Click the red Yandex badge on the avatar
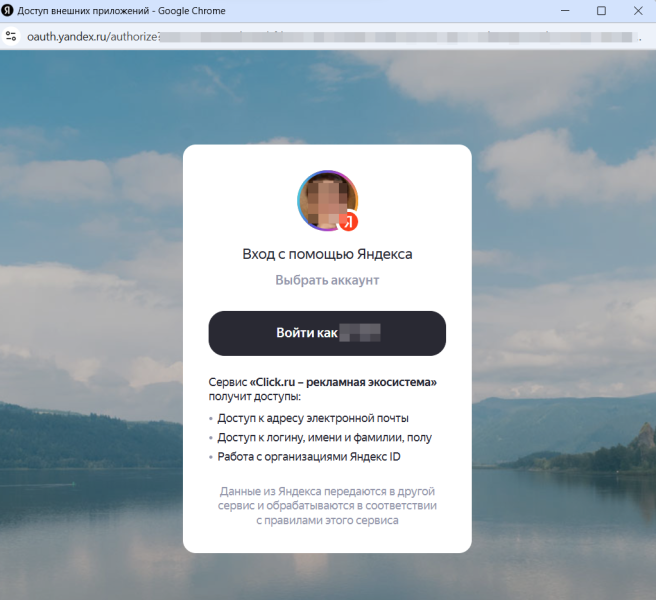Screen dimensions: 656x600 (348, 221)
